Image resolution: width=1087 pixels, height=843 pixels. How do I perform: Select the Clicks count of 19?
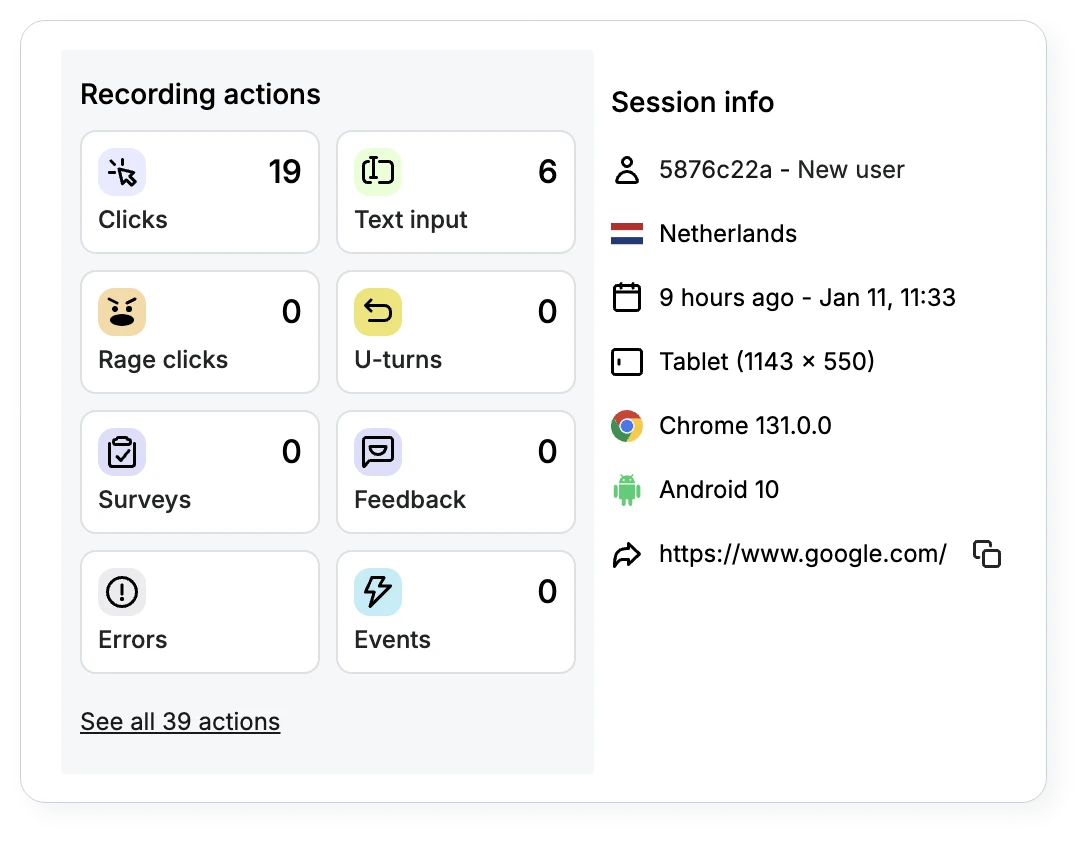click(284, 172)
